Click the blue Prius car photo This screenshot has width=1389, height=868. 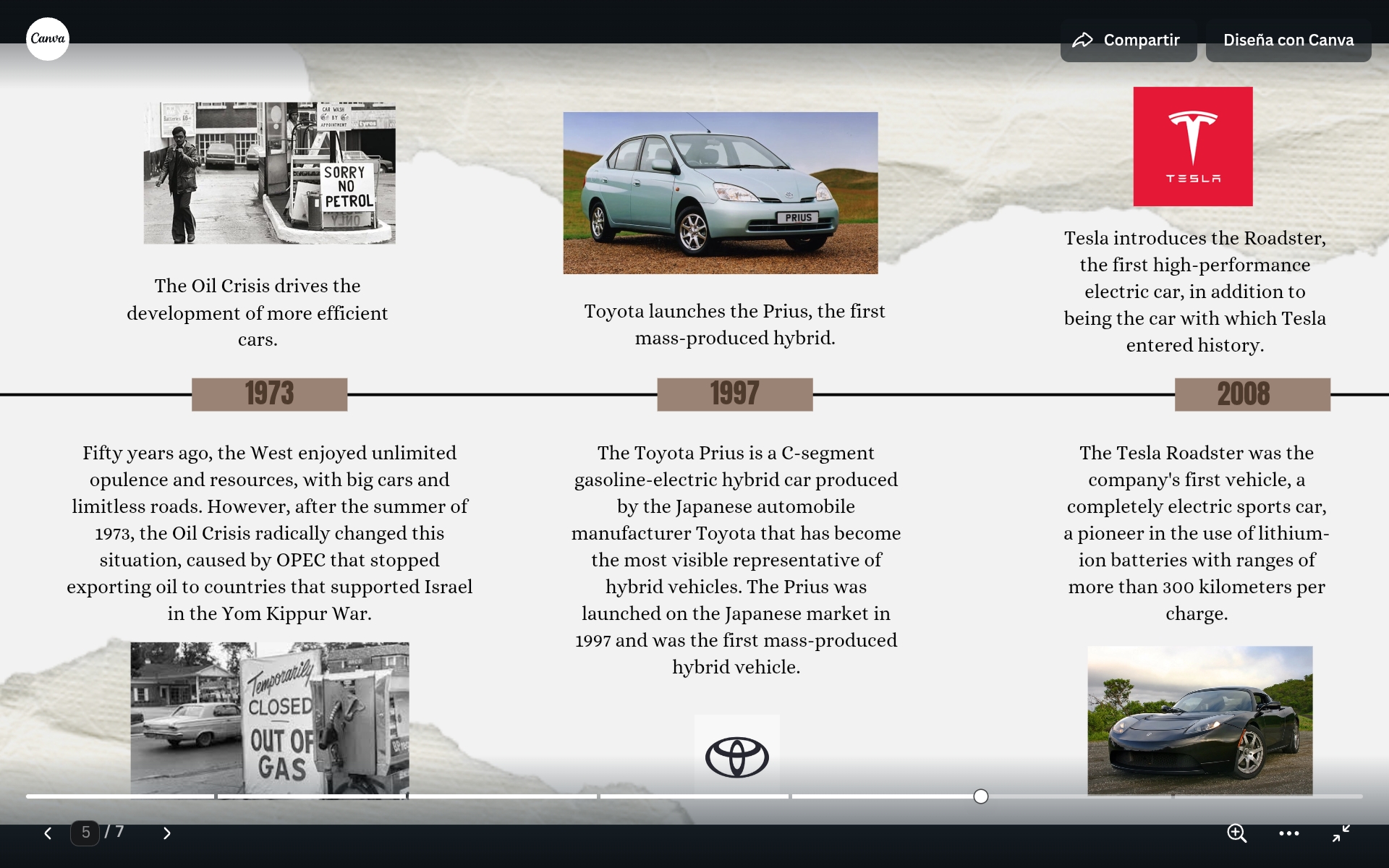(x=720, y=193)
